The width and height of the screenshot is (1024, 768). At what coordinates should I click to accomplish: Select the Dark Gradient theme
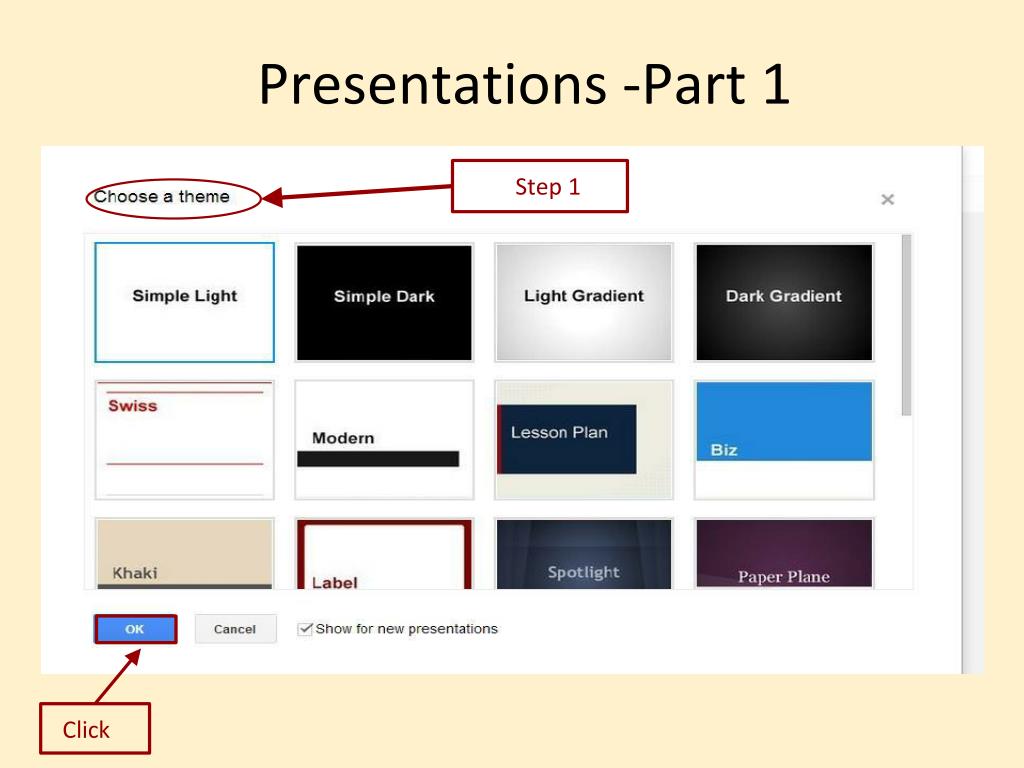click(784, 302)
